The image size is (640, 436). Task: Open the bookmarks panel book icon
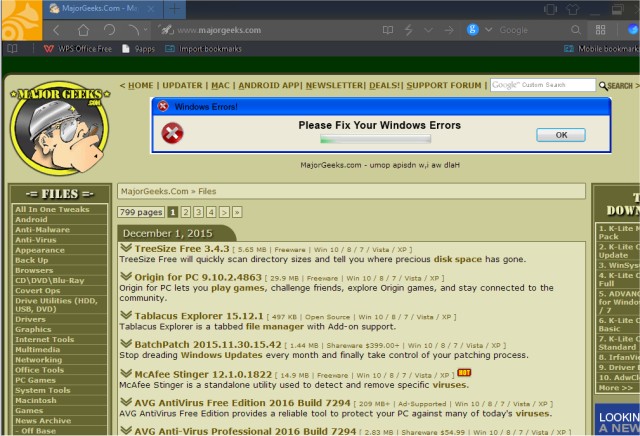(12, 49)
